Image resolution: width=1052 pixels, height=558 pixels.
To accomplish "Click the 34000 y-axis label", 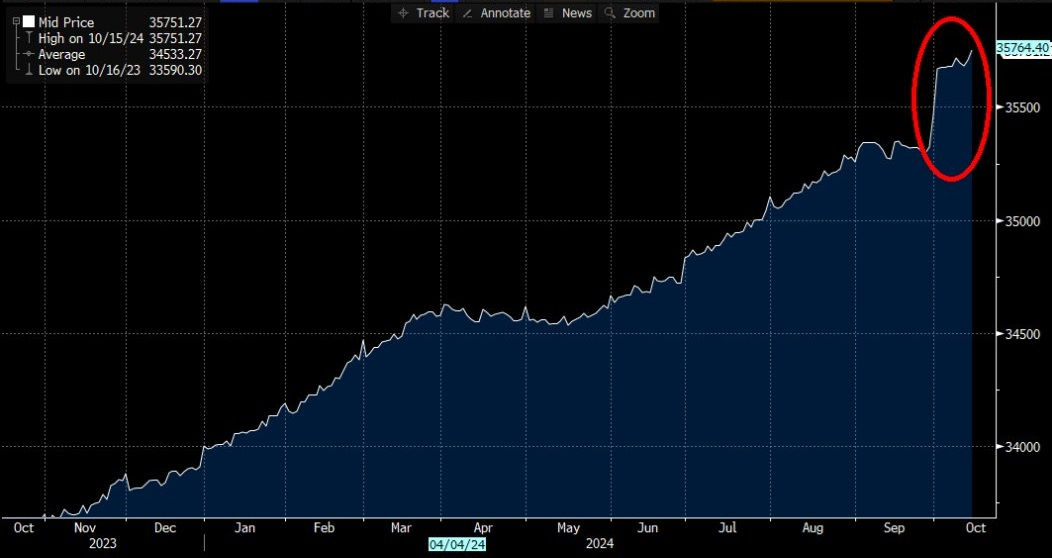I will (1022, 447).
